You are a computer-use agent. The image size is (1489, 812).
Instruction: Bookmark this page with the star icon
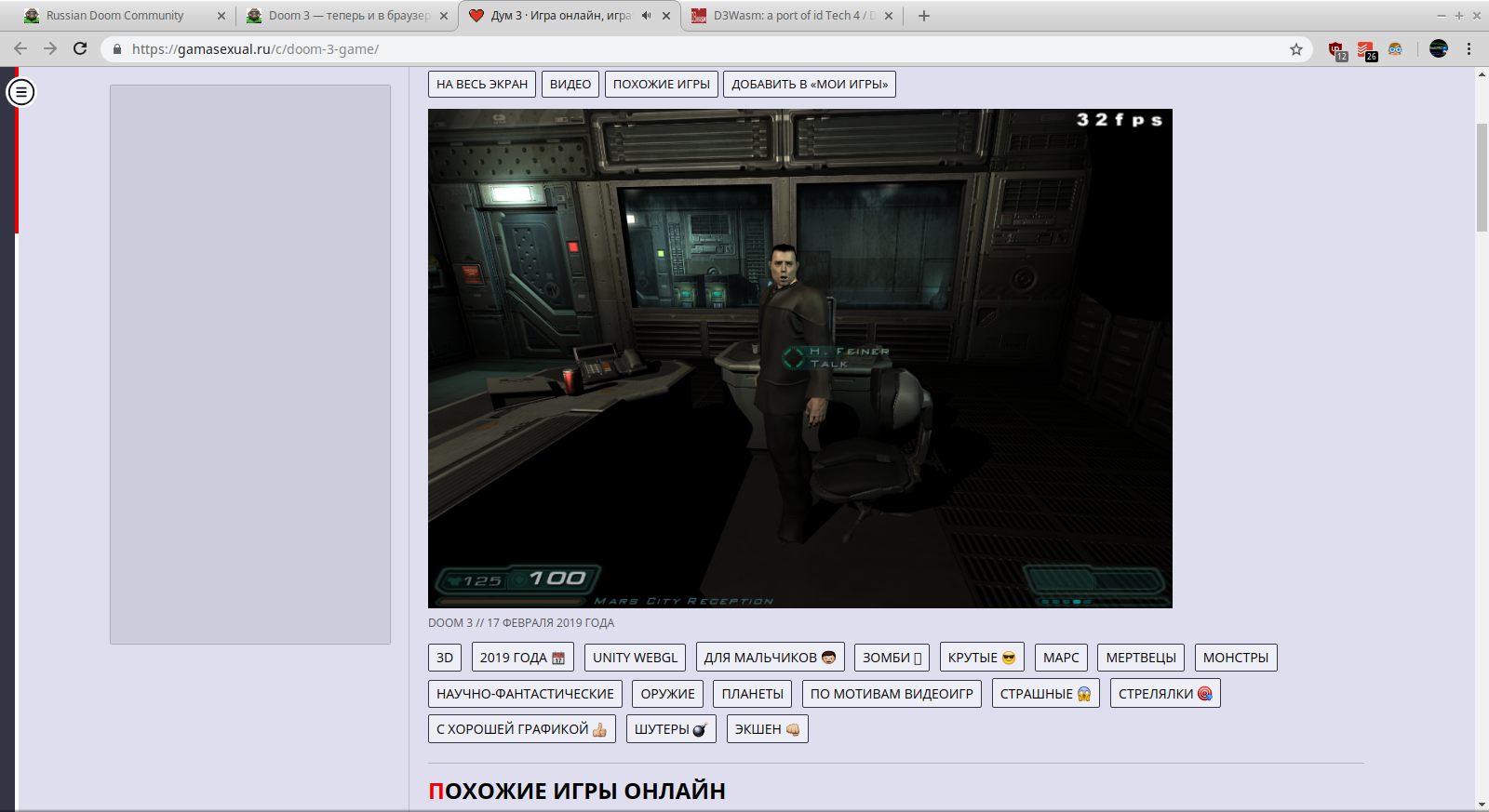[1295, 49]
